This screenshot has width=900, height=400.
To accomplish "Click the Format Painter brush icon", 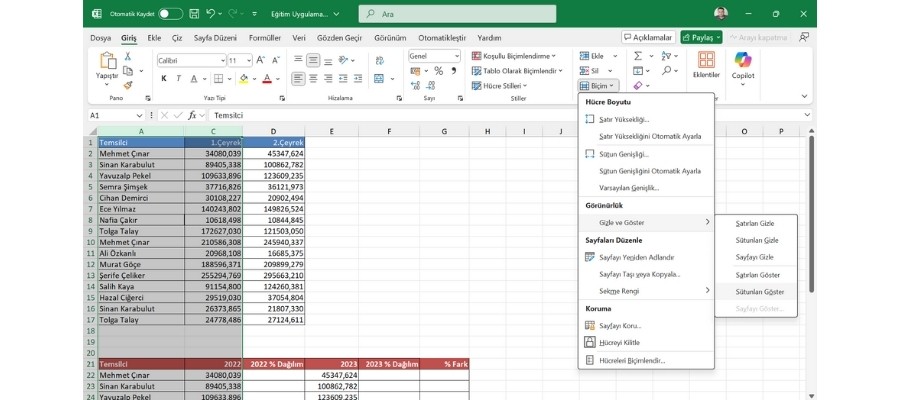I will (128, 85).
